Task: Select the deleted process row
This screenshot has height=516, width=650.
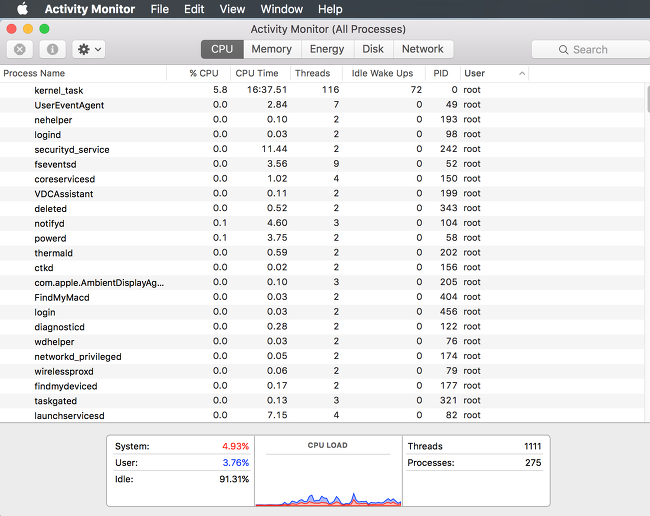Action: pos(322,208)
